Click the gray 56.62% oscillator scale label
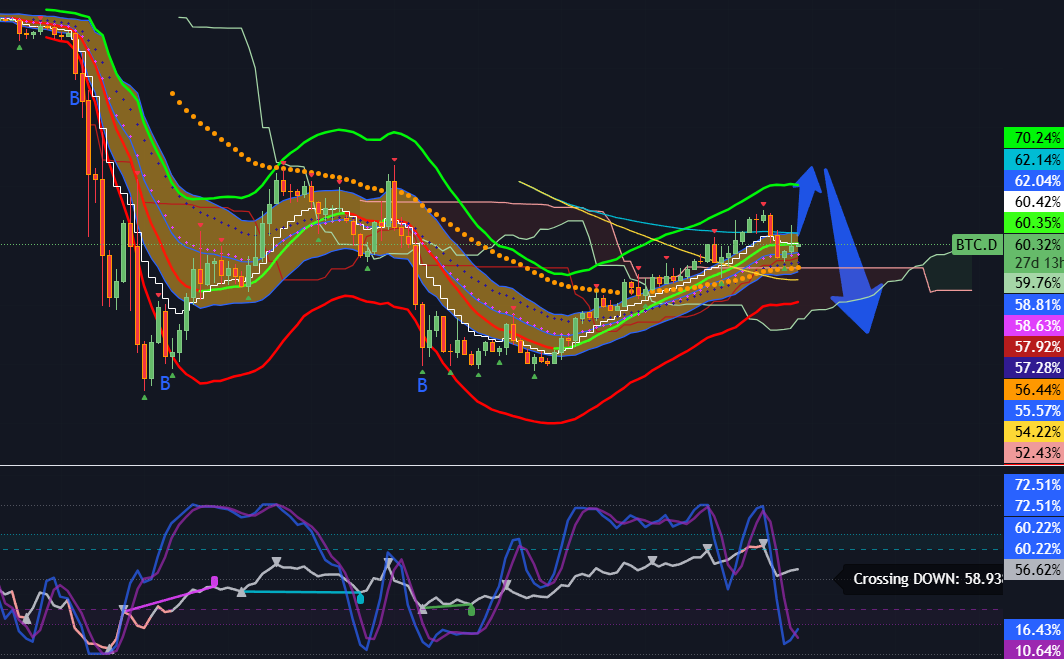1064x659 pixels. pos(1033,570)
